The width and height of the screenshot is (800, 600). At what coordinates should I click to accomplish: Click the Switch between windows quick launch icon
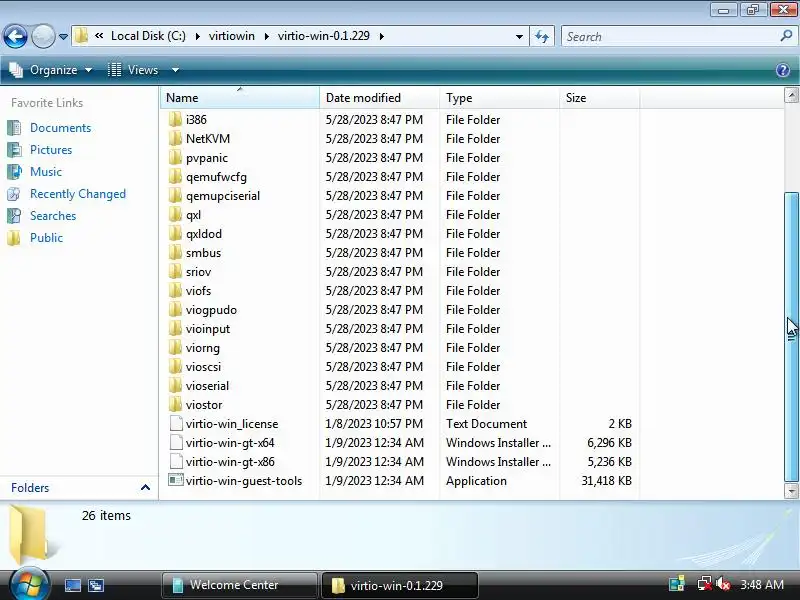point(96,585)
